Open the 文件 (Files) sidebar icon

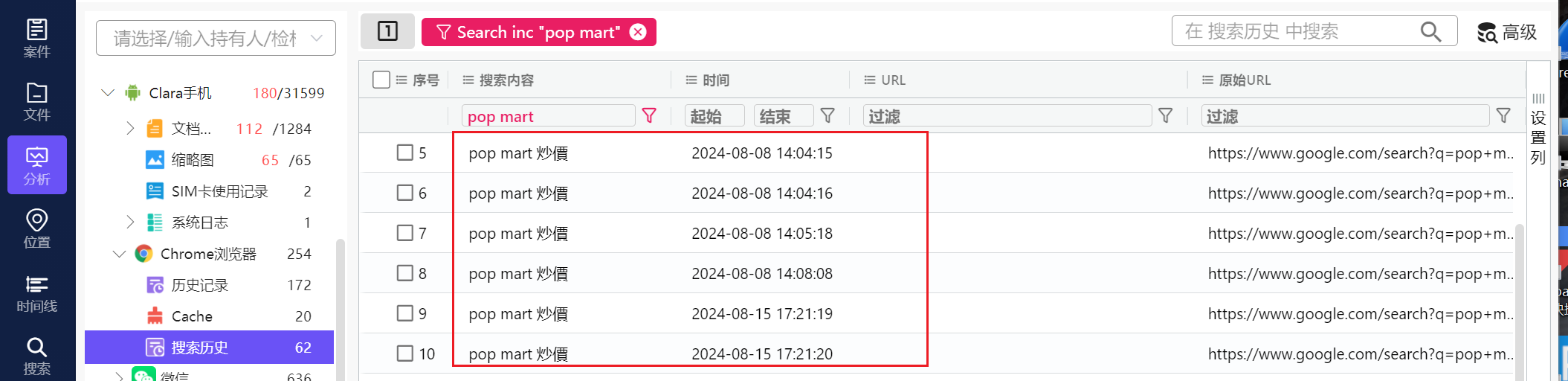[x=36, y=102]
